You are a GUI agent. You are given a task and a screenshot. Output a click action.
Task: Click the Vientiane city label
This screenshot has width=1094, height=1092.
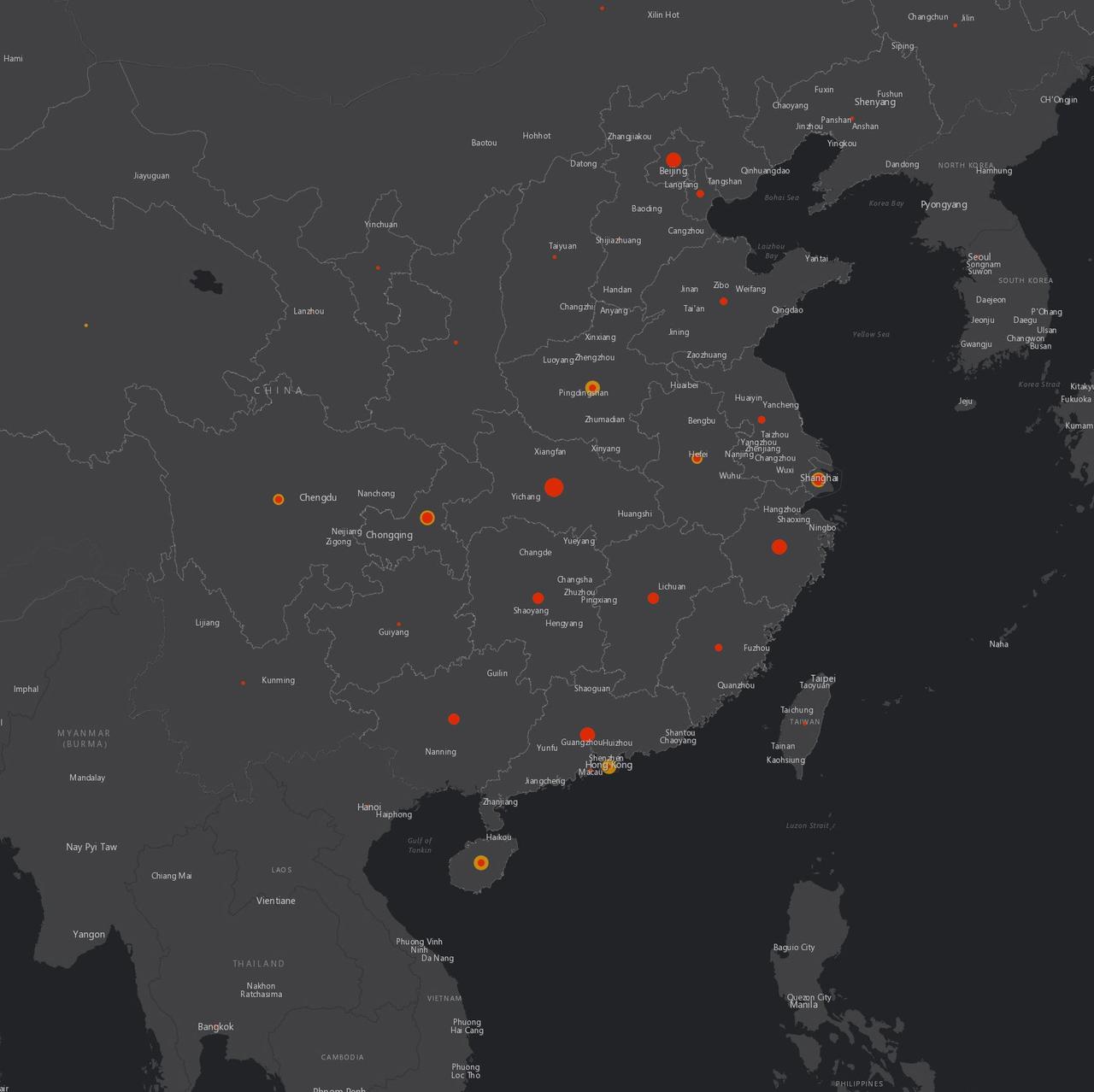(x=276, y=901)
